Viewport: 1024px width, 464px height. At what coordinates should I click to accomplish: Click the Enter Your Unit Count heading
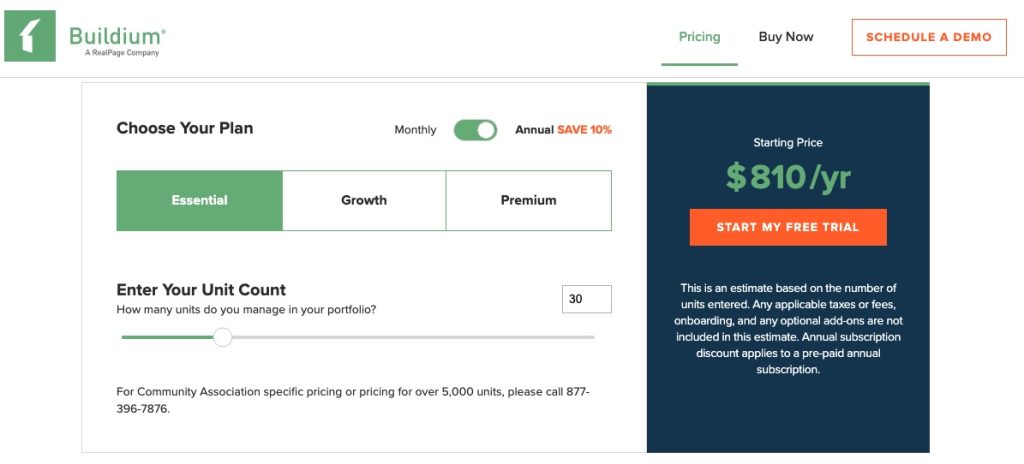point(201,290)
